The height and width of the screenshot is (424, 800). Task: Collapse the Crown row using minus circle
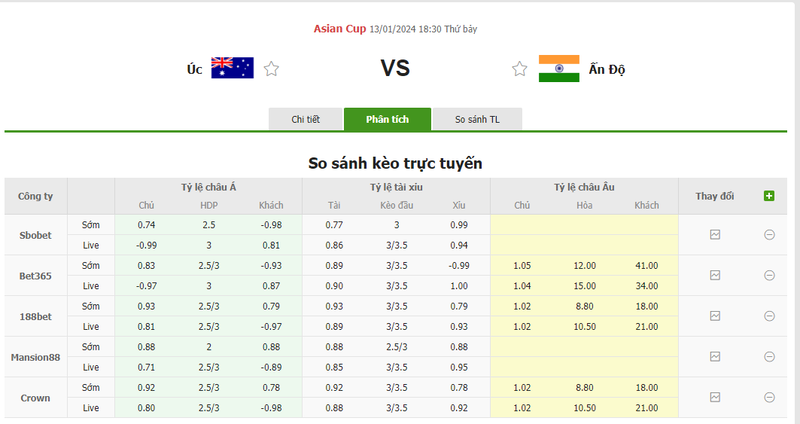click(769, 397)
